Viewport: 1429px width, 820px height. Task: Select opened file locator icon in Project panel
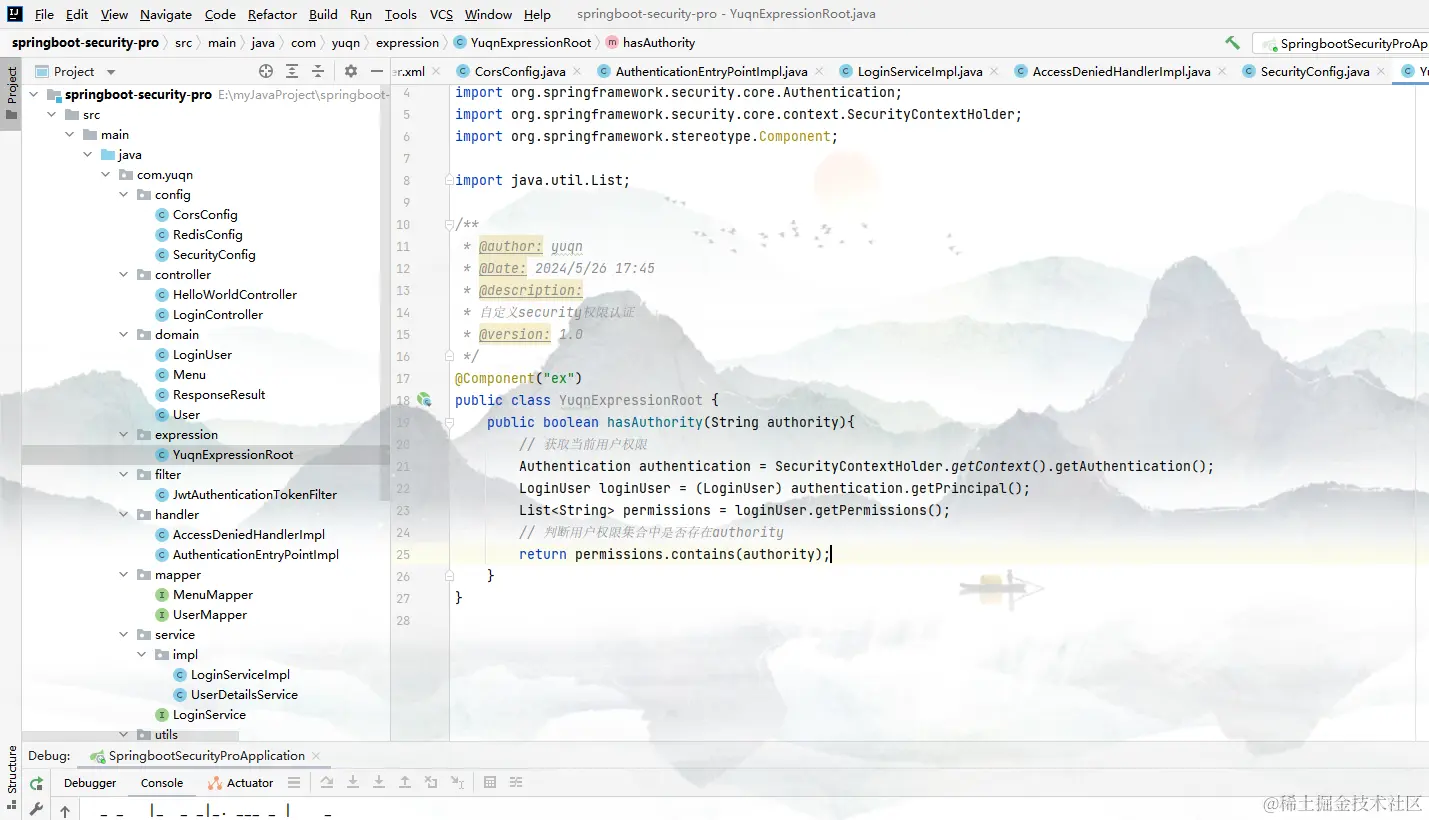pos(266,71)
